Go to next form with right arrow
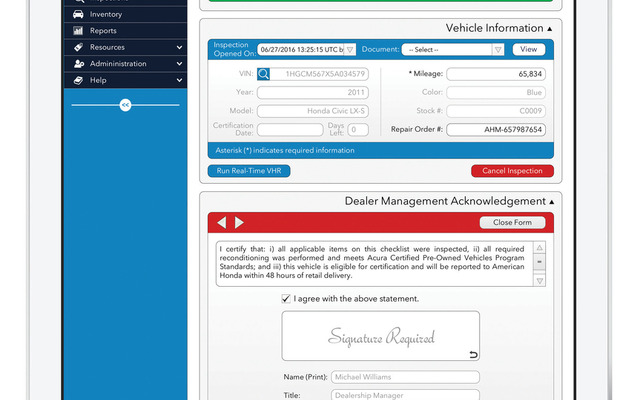 coord(239,222)
